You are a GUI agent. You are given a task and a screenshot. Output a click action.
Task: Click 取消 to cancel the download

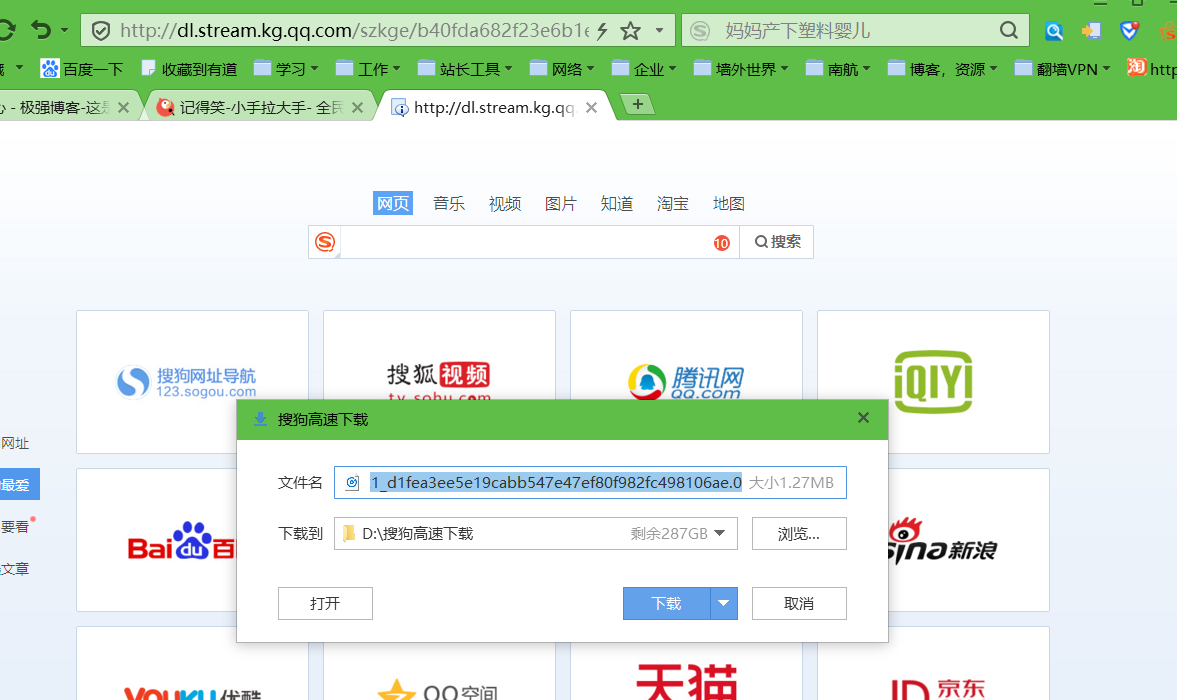tap(799, 603)
